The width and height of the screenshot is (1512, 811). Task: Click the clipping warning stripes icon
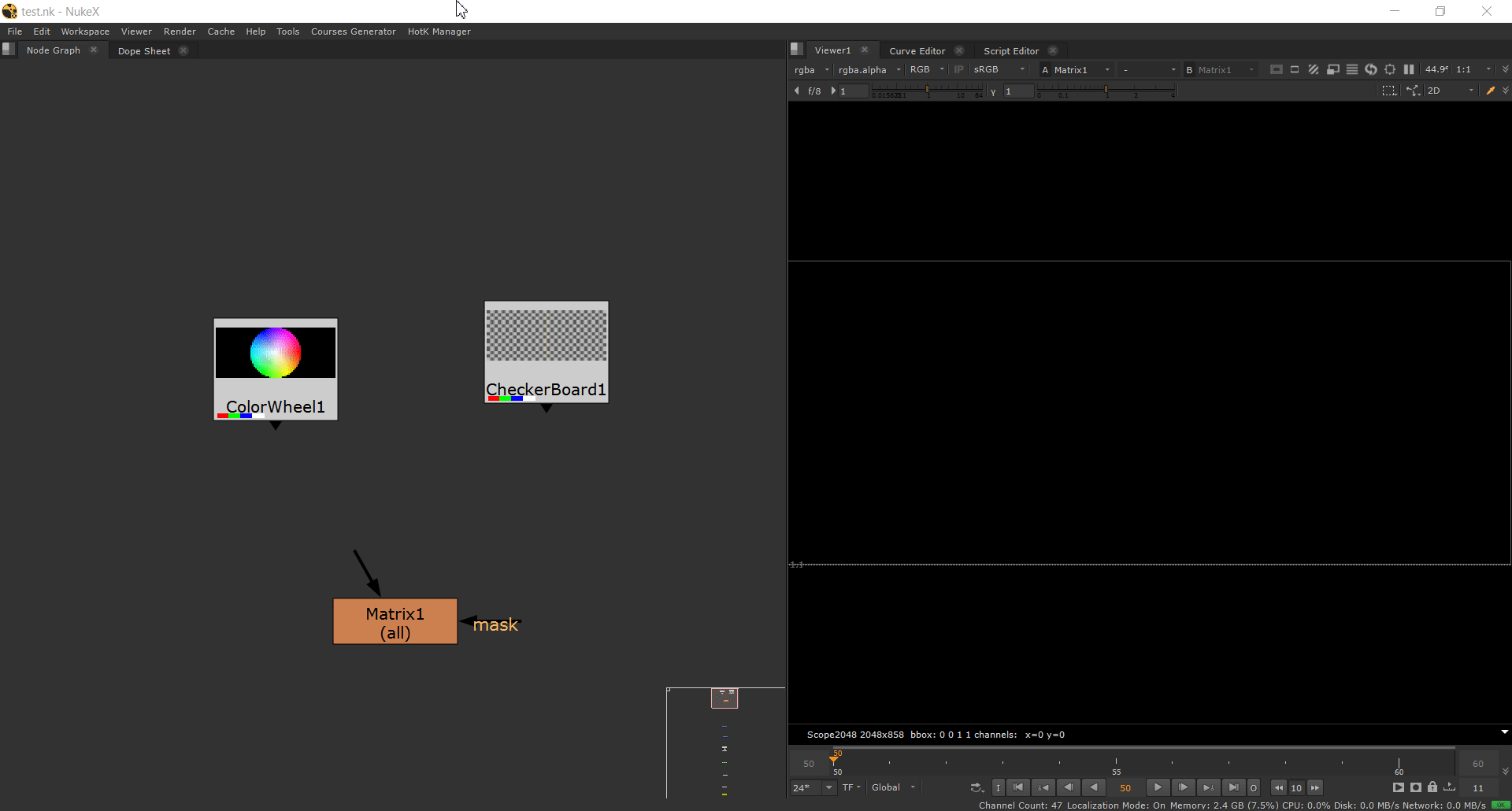(1314, 69)
